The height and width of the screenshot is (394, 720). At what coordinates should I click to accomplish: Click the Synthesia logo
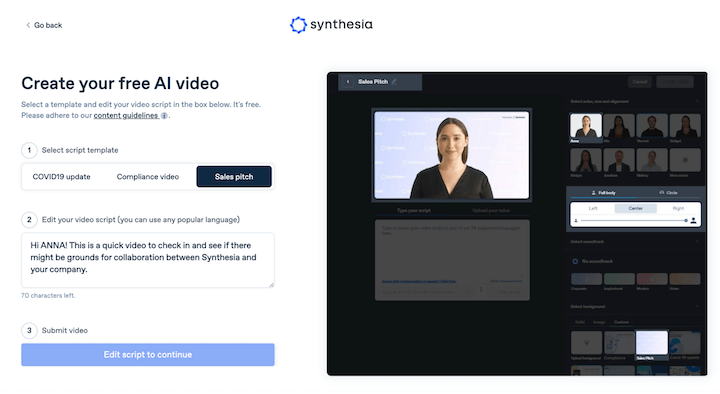(331, 24)
